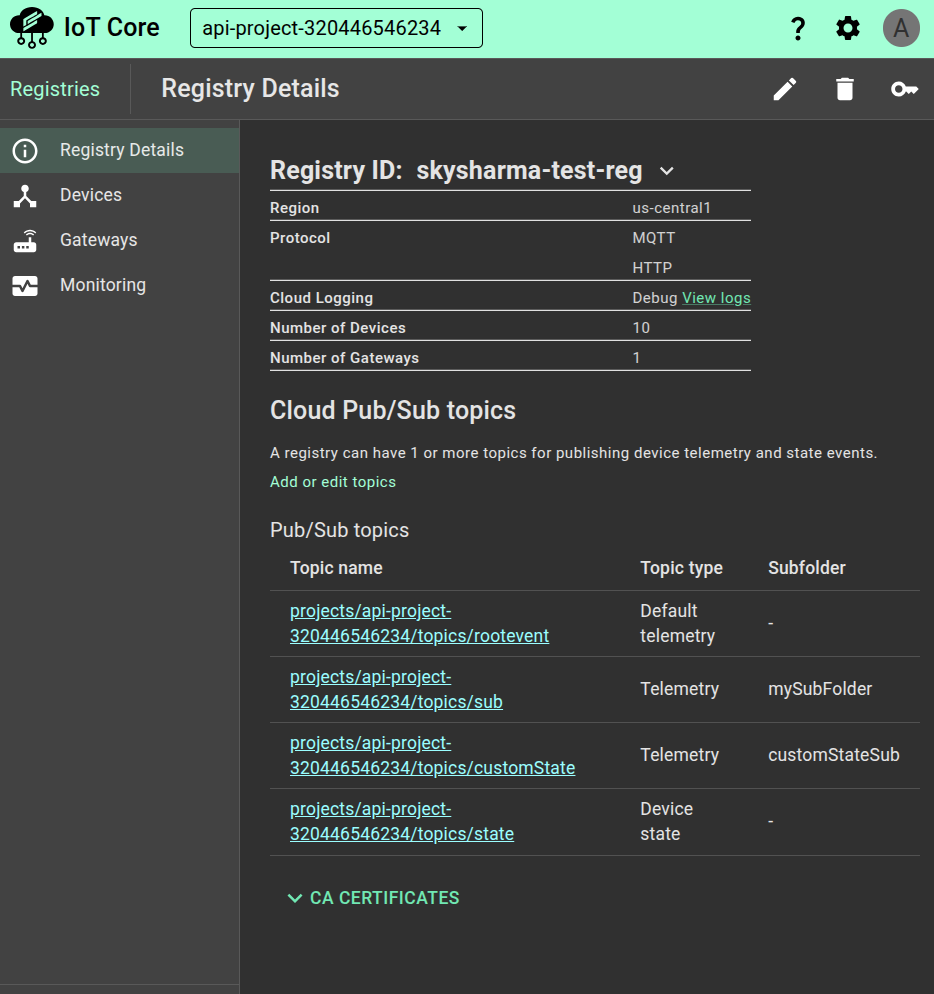Click the key icon in header

[904, 89]
